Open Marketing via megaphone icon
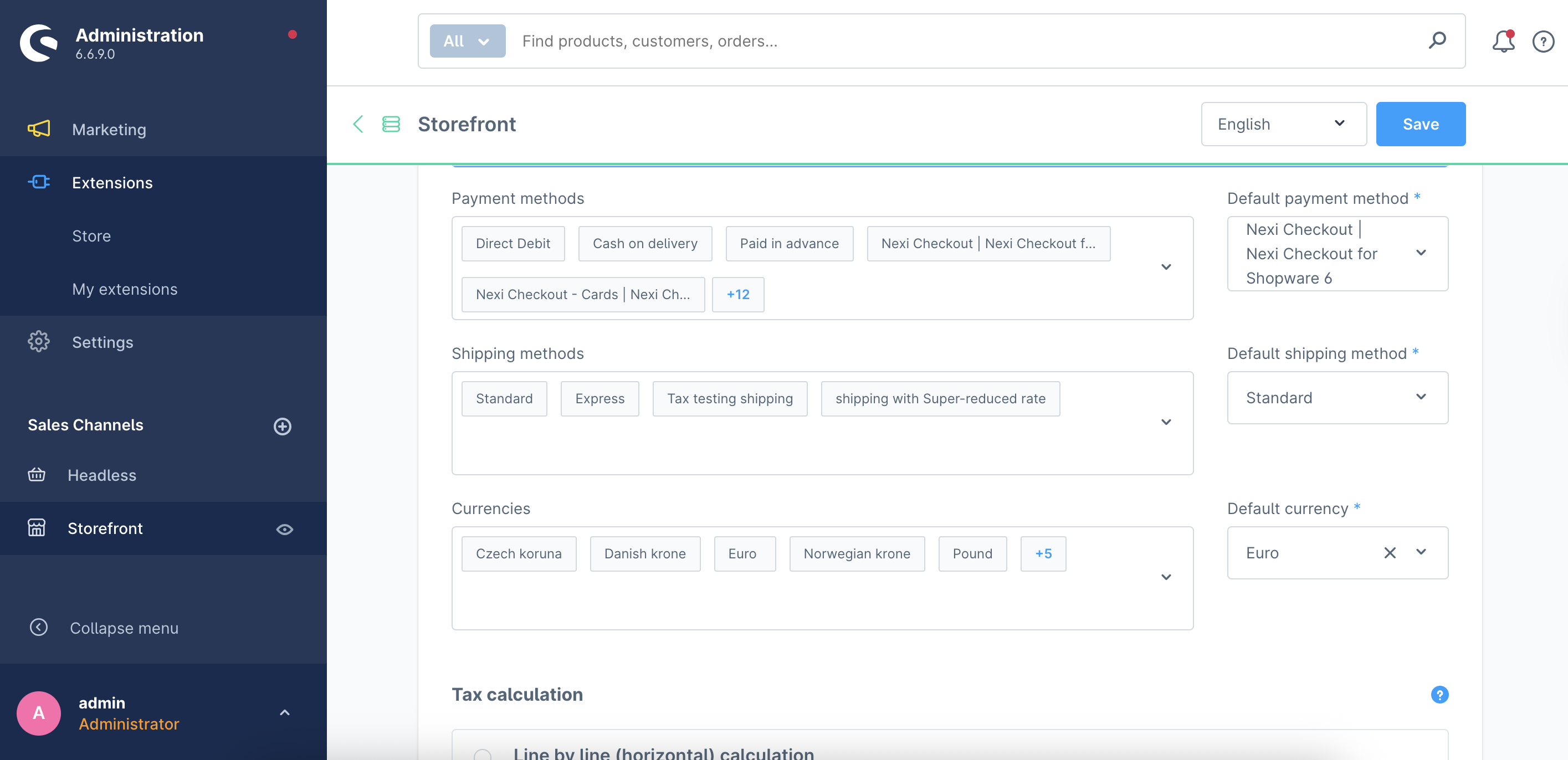This screenshot has height=760, width=1568. 38,129
